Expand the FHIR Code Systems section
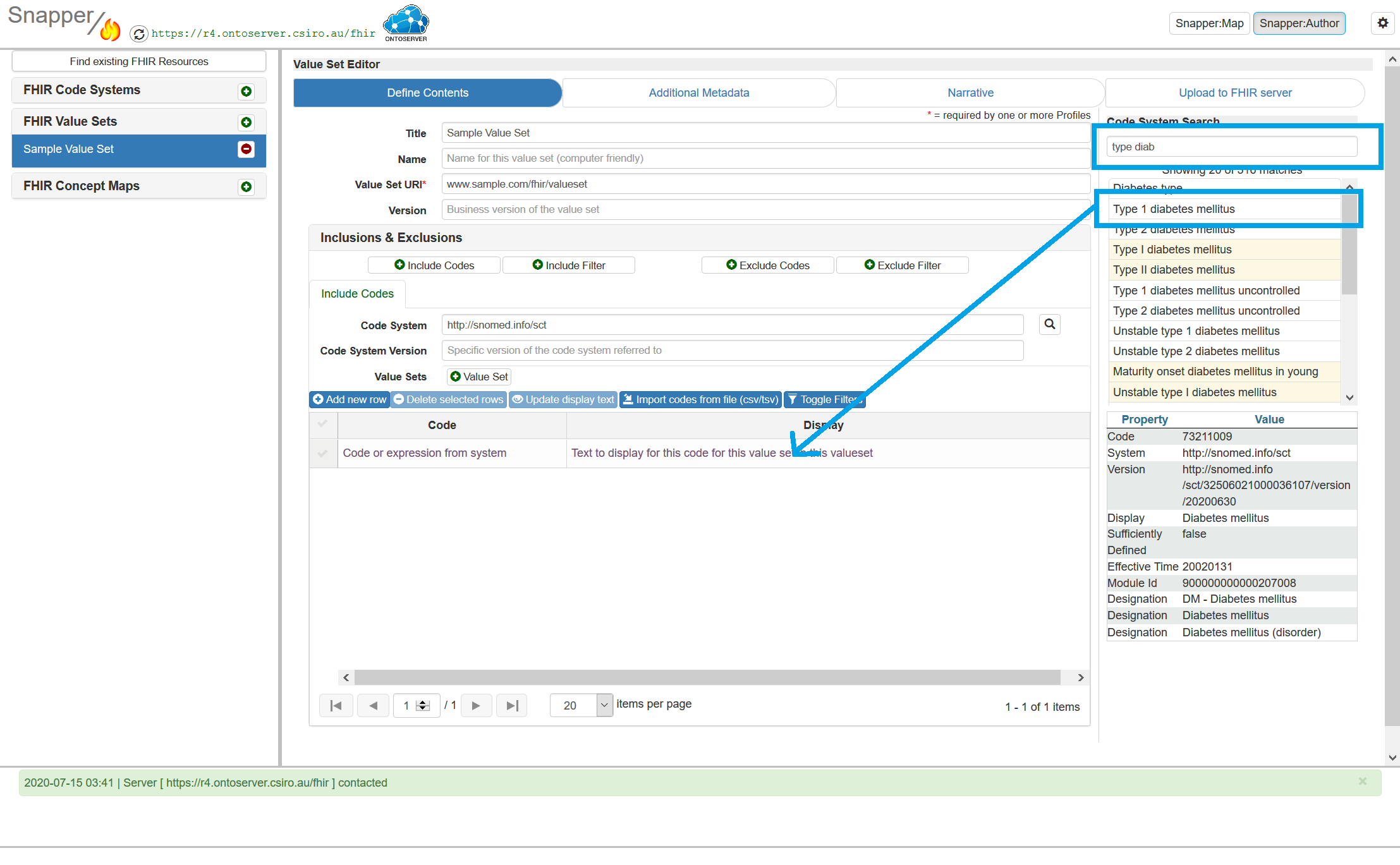This screenshot has width=1400, height=865. [x=139, y=90]
